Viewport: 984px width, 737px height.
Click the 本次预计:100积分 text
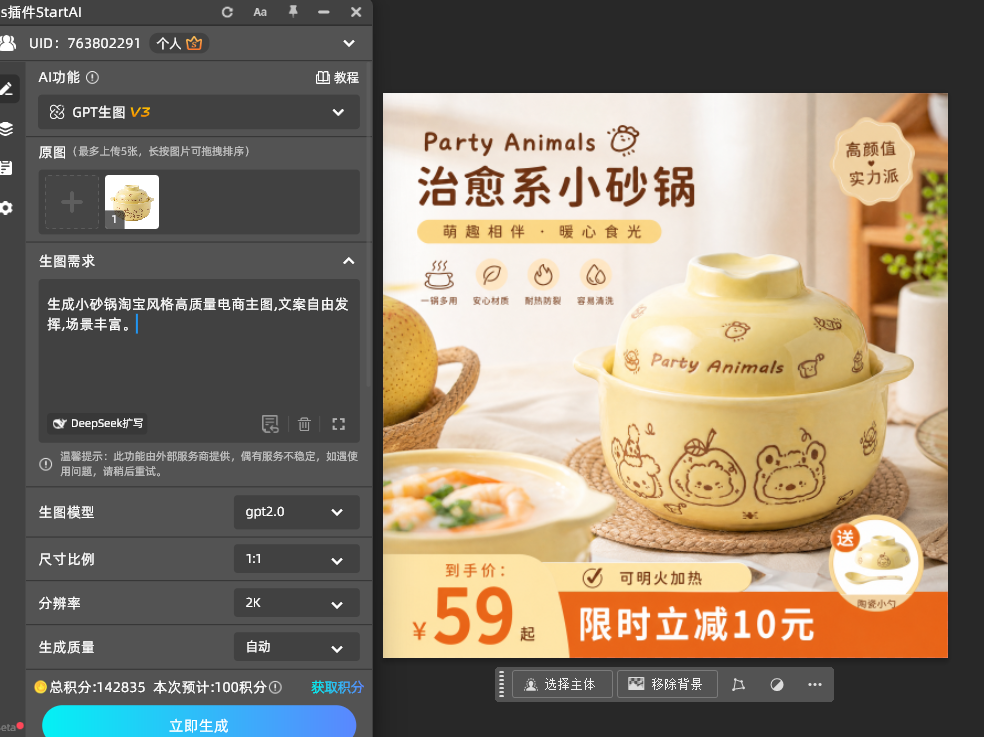pyautogui.click(x=210, y=687)
